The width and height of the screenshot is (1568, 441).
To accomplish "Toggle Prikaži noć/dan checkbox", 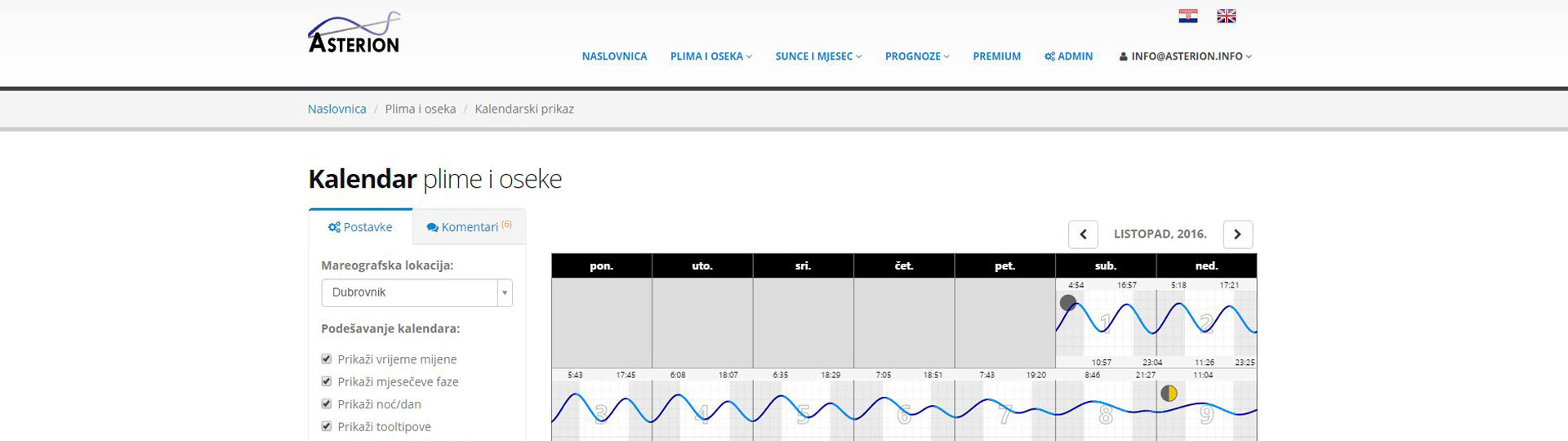I will [327, 403].
